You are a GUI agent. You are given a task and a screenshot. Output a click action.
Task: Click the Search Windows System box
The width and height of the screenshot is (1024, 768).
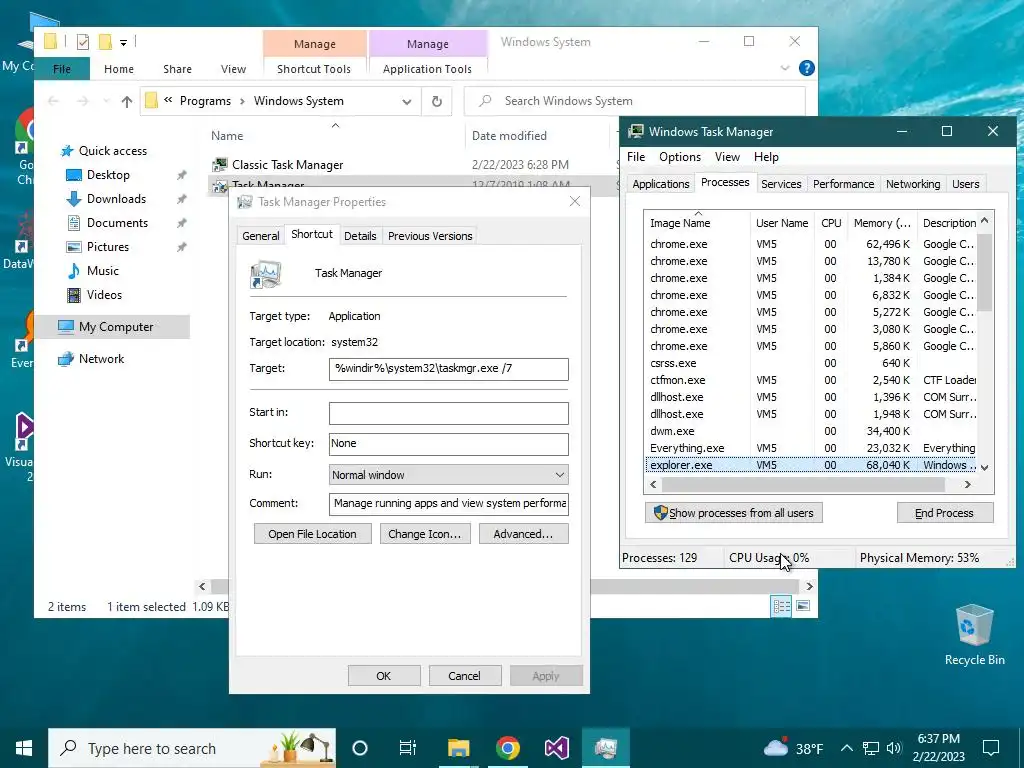point(635,101)
